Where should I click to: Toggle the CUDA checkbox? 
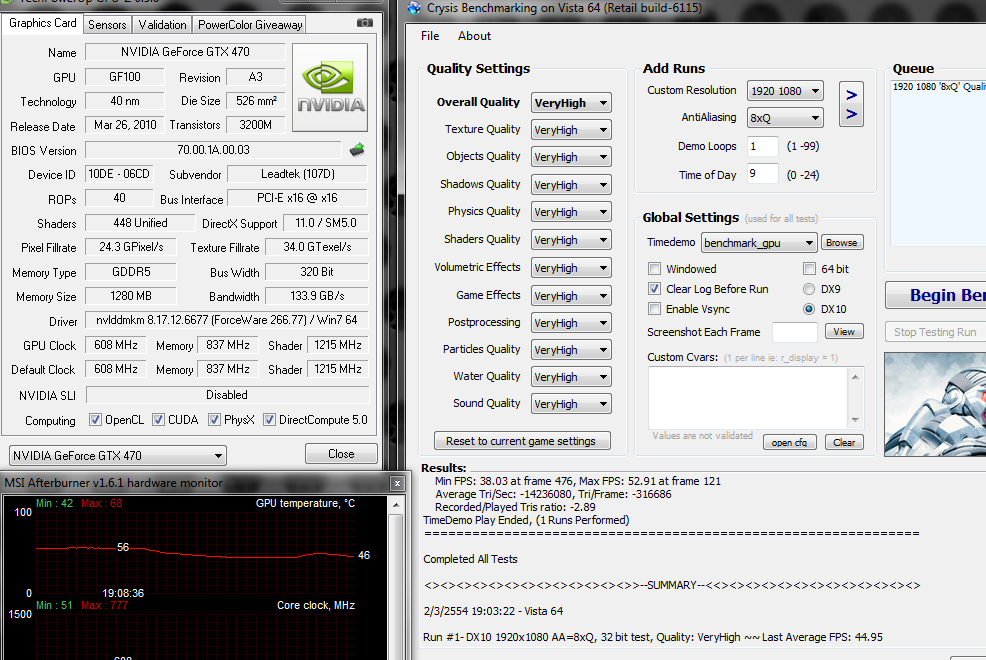(158, 420)
